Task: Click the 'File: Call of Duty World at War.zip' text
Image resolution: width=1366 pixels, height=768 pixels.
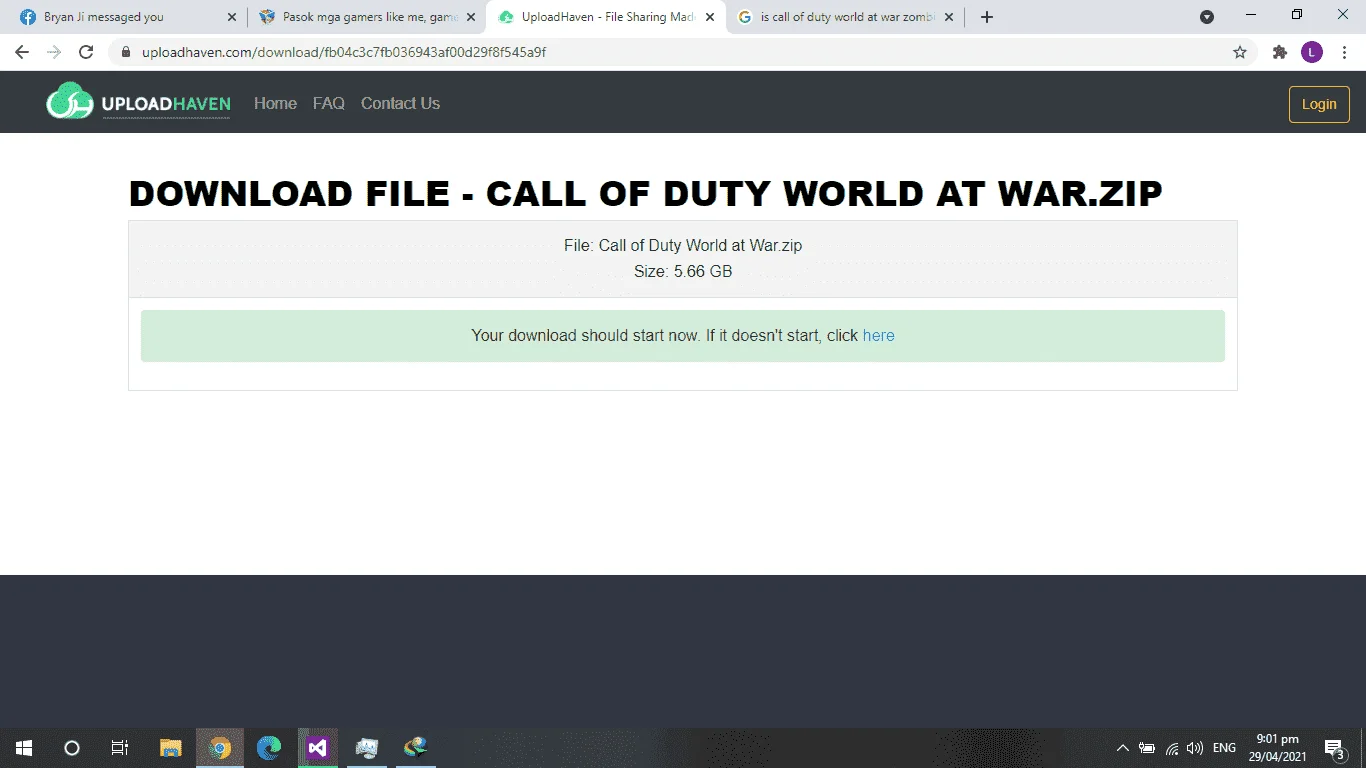Action: coord(683,245)
